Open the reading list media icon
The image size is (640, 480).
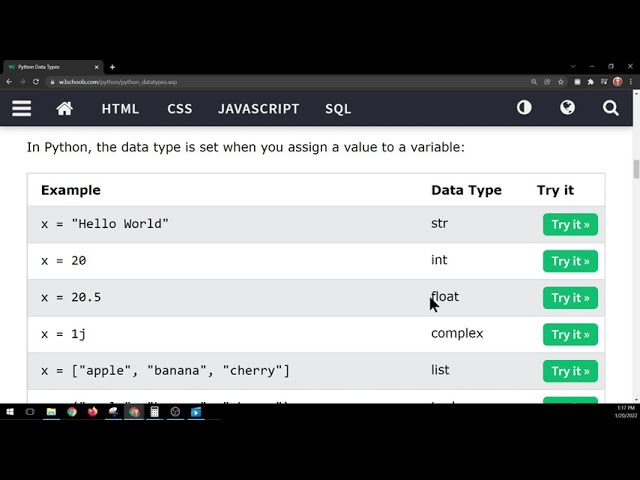(604, 82)
